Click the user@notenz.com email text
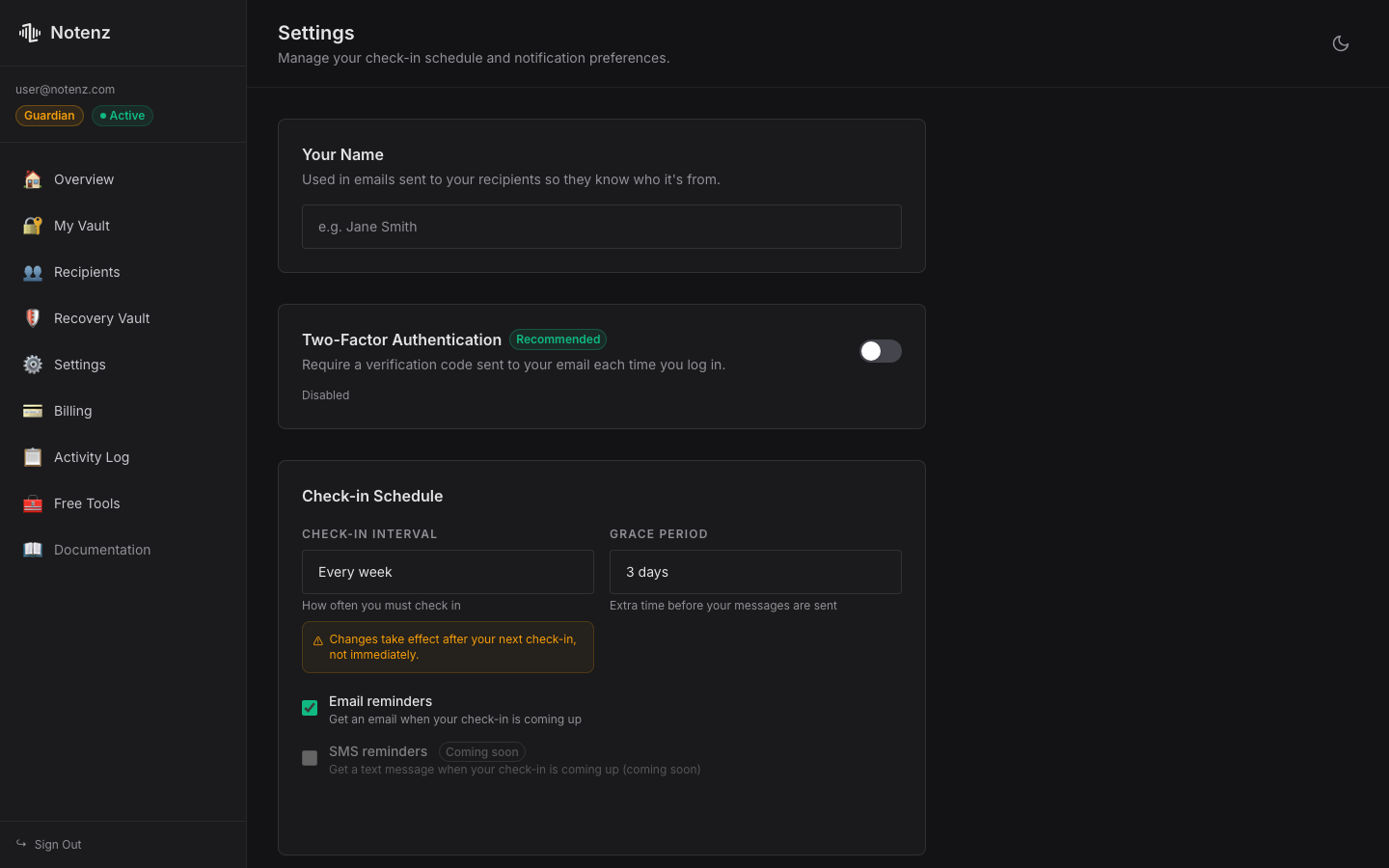This screenshot has width=1389, height=868. click(65, 90)
